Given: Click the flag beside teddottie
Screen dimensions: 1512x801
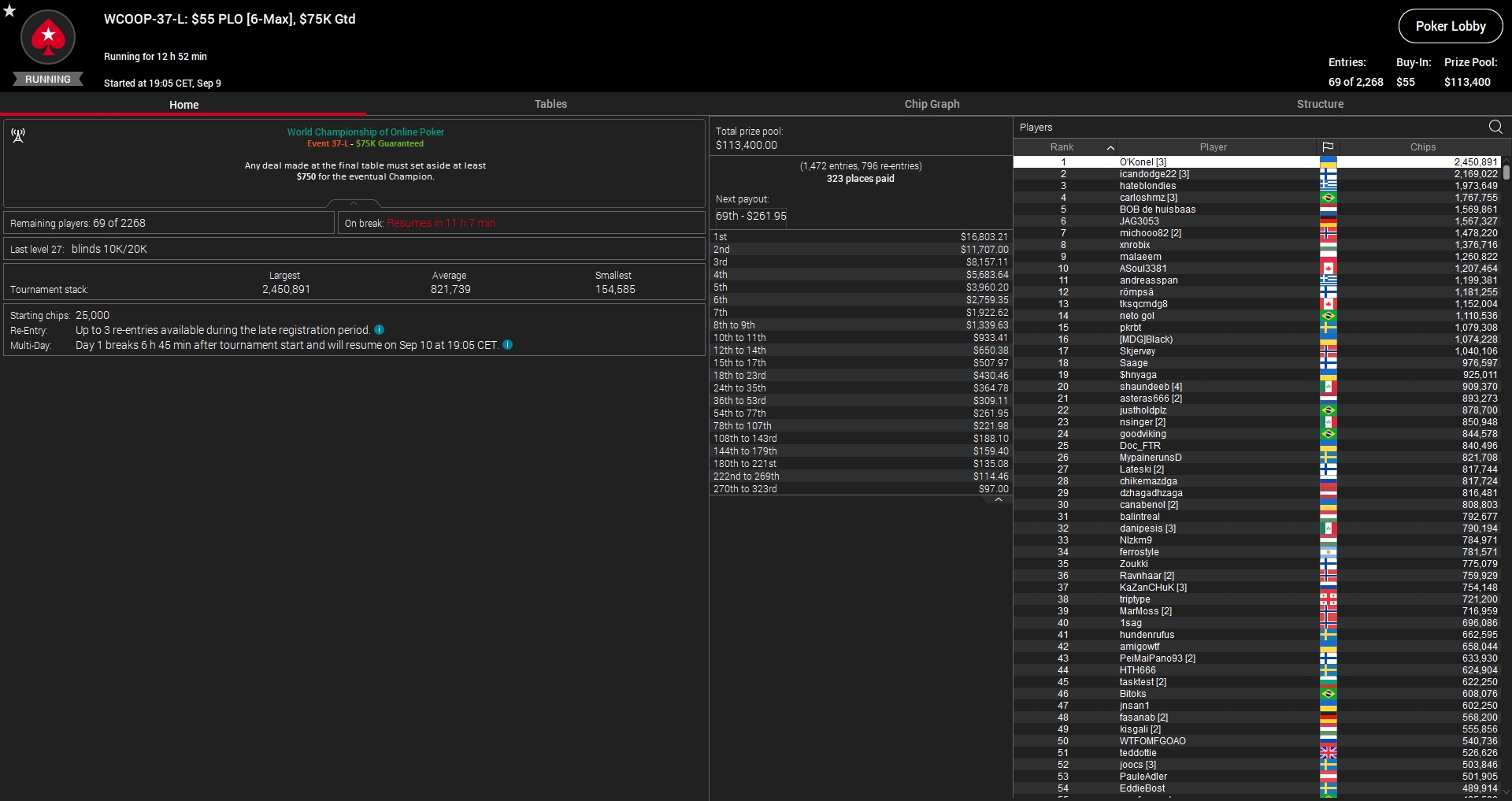Looking at the screenshot, I should point(1329,753).
